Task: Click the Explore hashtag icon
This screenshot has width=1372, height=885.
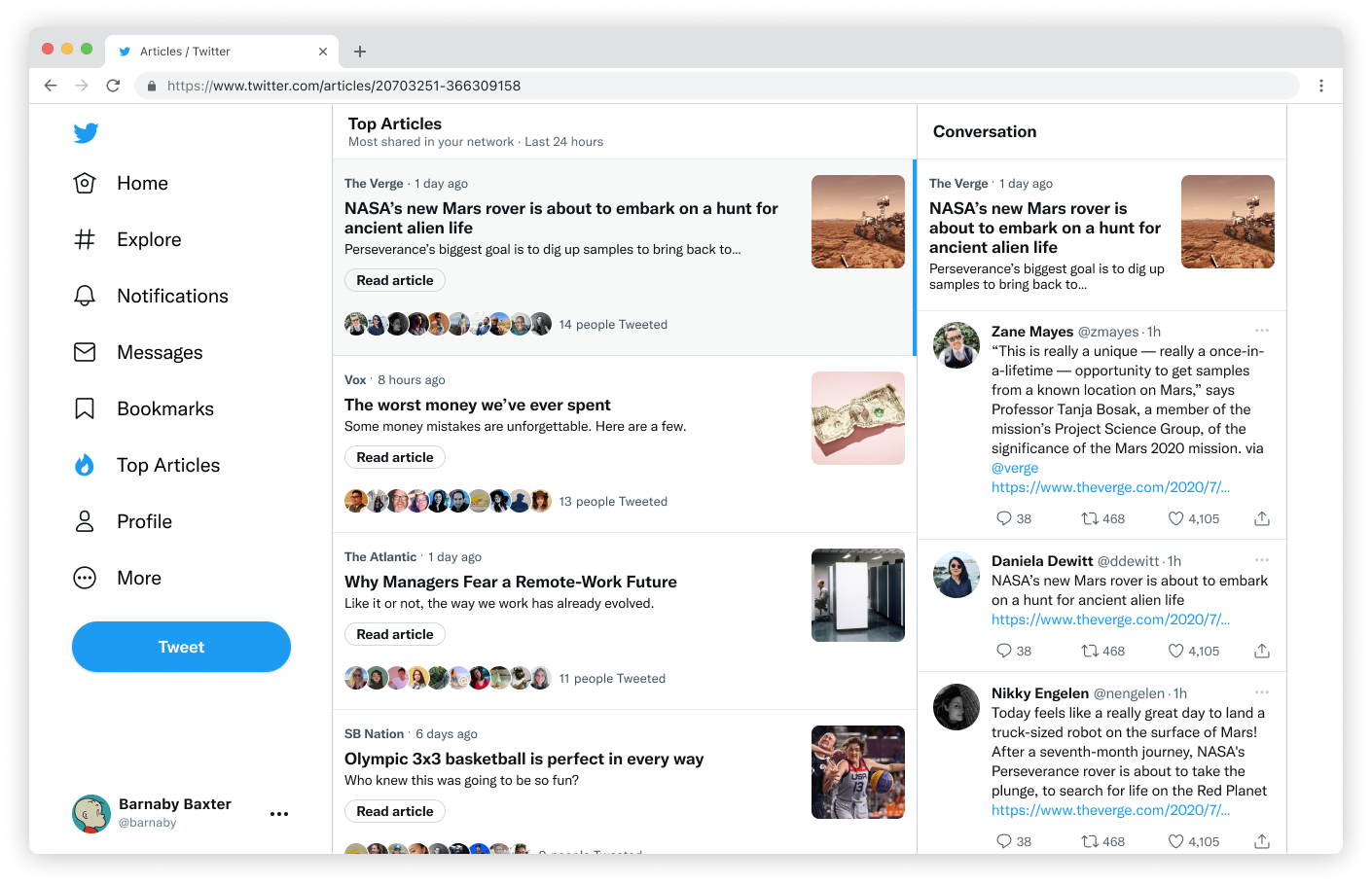Action: [85, 239]
